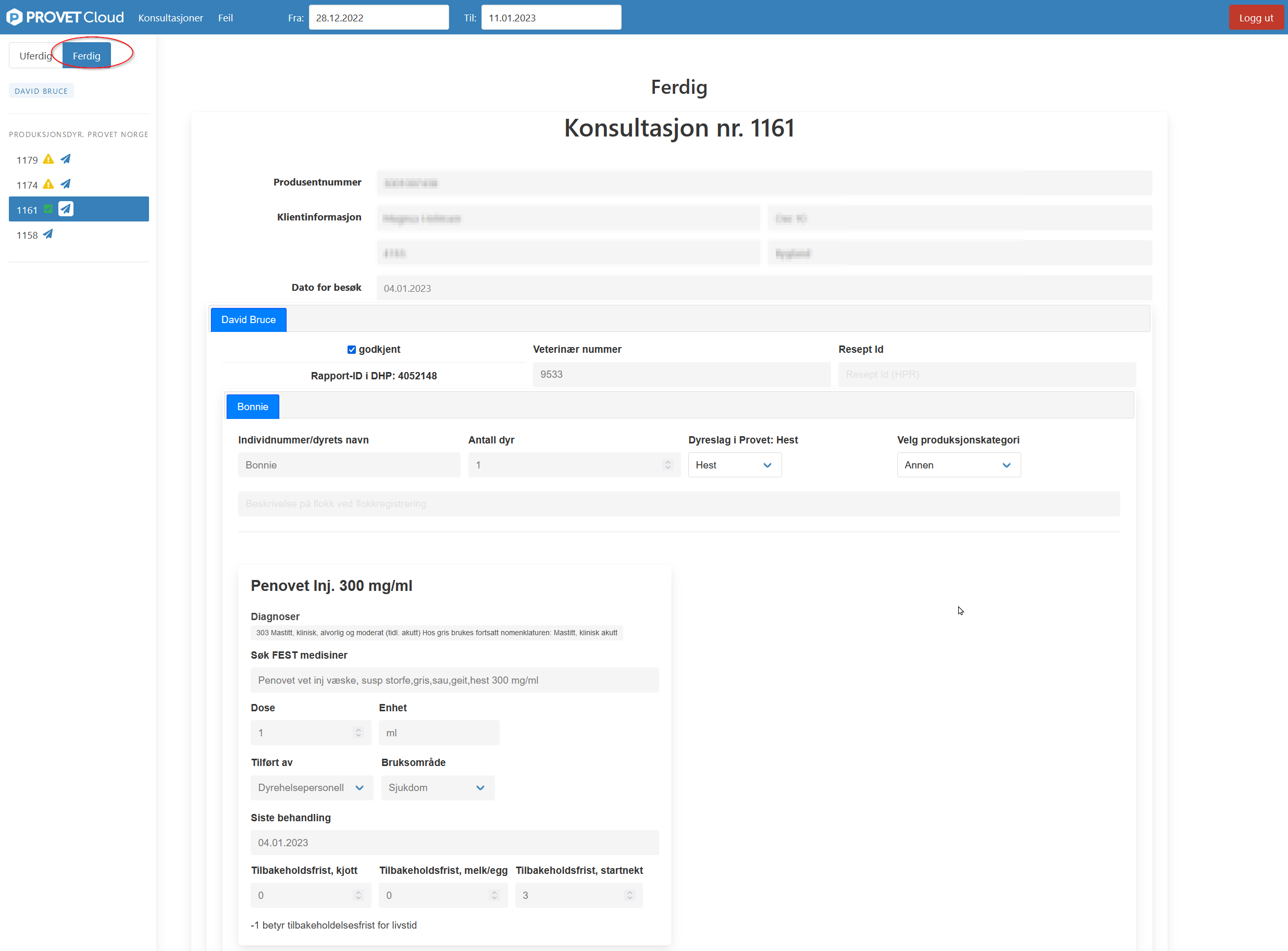Select the Bonnie animal tab
The image size is (1288, 951).
253,406
